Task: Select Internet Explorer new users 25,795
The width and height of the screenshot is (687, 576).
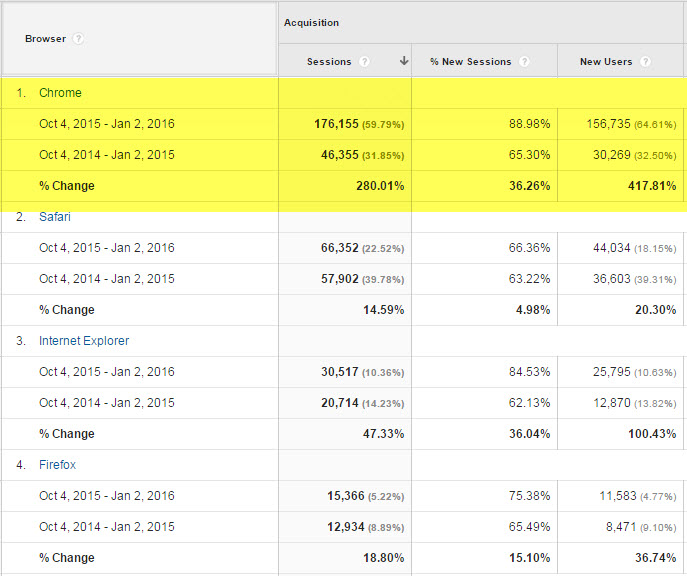Action: 612,372
